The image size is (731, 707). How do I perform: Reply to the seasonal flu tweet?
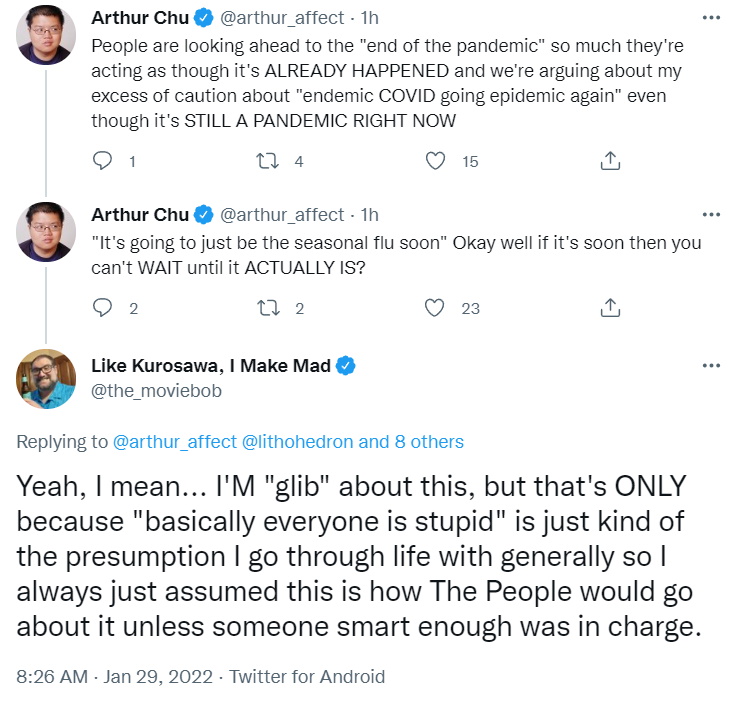[x=102, y=308]
